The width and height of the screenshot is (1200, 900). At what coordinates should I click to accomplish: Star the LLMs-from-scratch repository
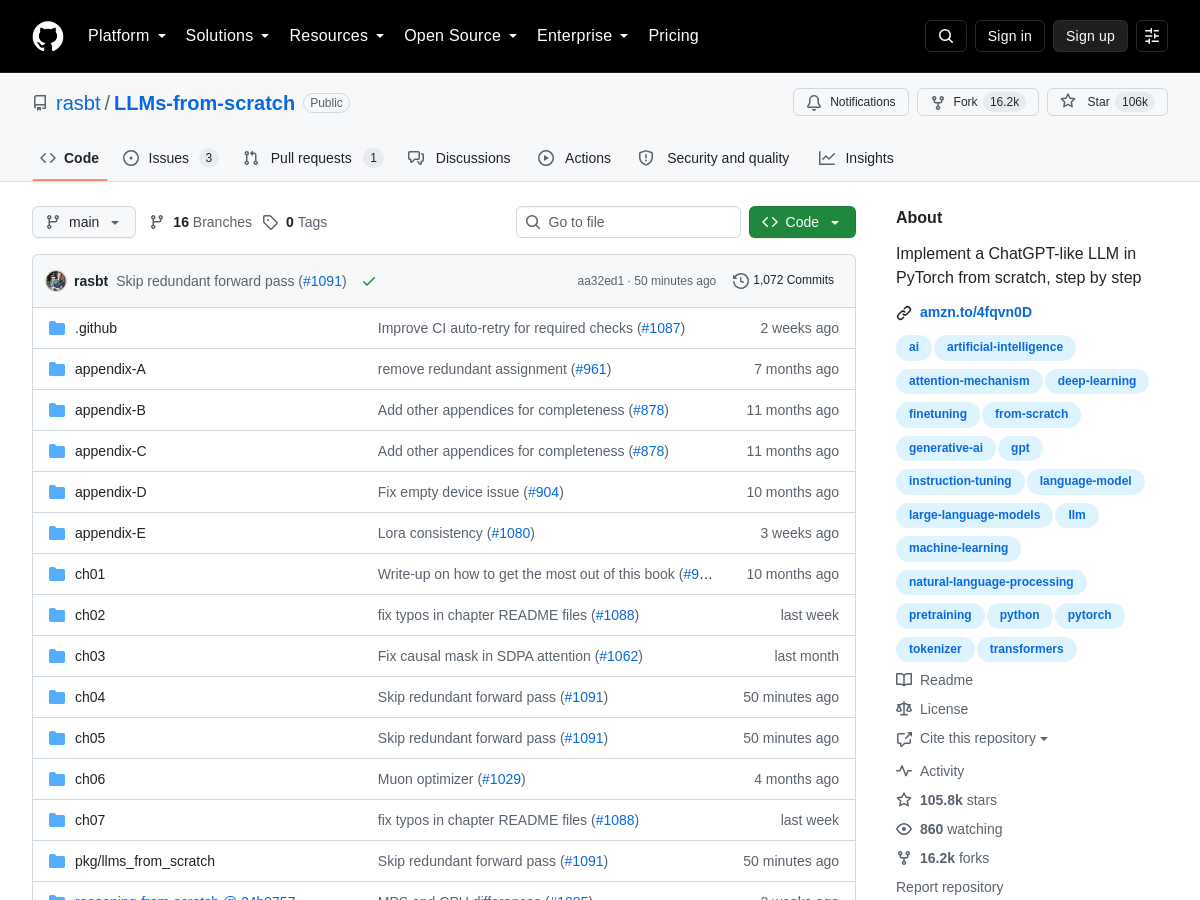1107,102
